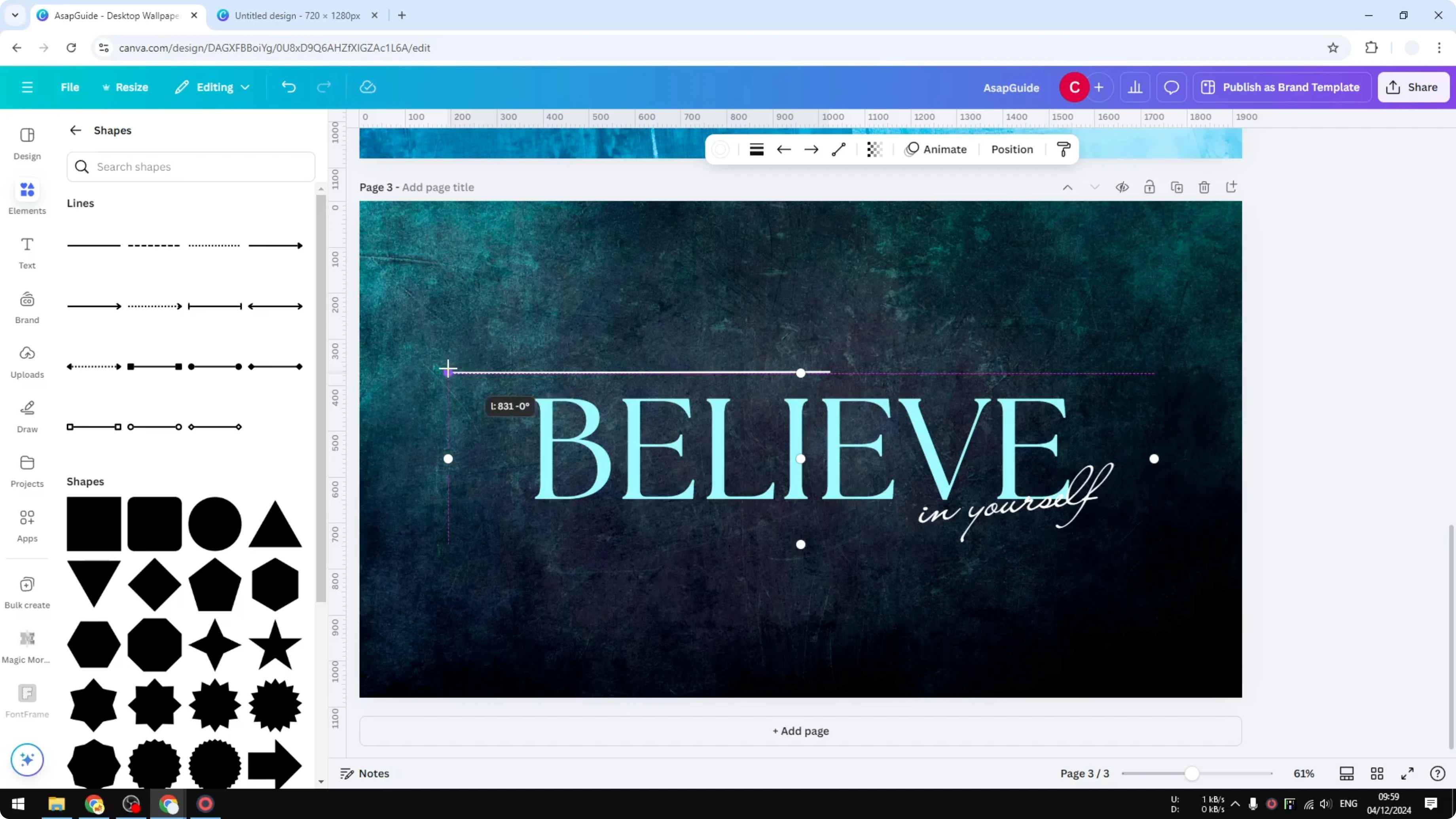
Task: Open the File menu
Action: point(70,87)
